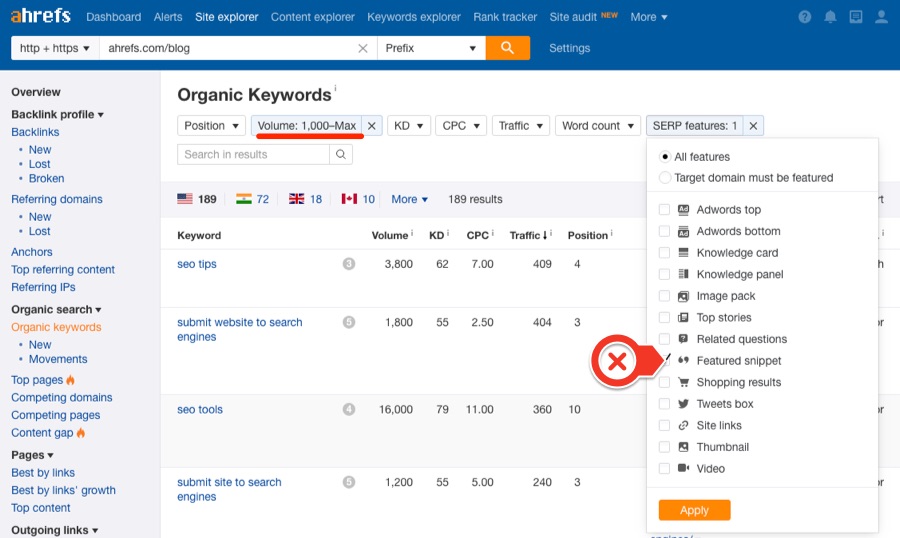
Task: Open the CPC filter dropdown
Action: (461, 126)
